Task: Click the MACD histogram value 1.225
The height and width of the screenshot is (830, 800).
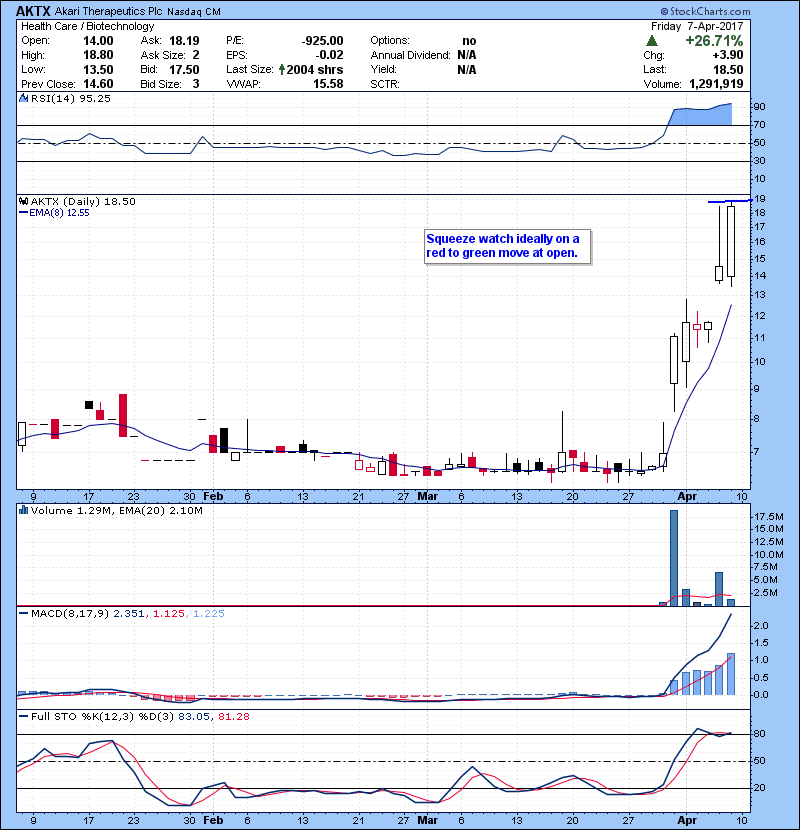Action: [209, 613]
